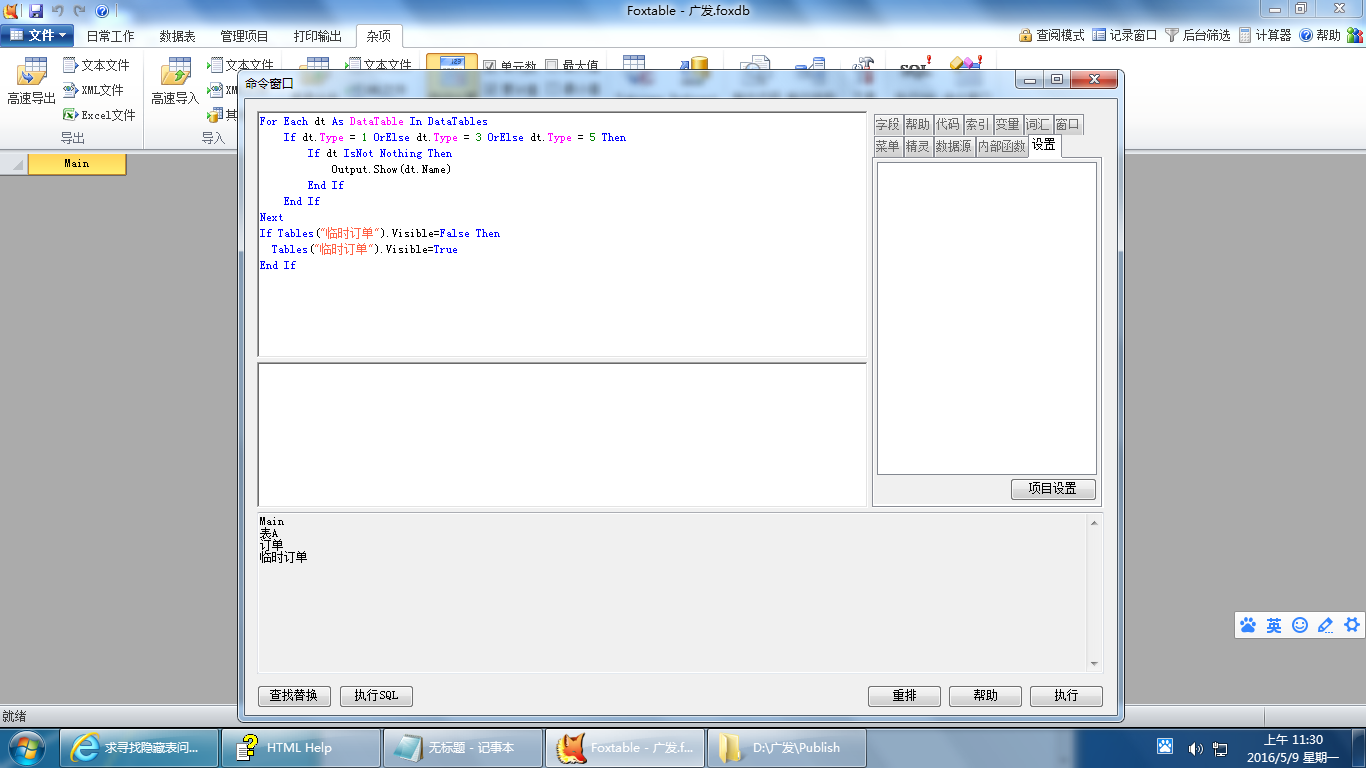Open the 日常工作 ribbon tab
Image resolution: width=1366 pixels, height=768 pixels.
110,36
